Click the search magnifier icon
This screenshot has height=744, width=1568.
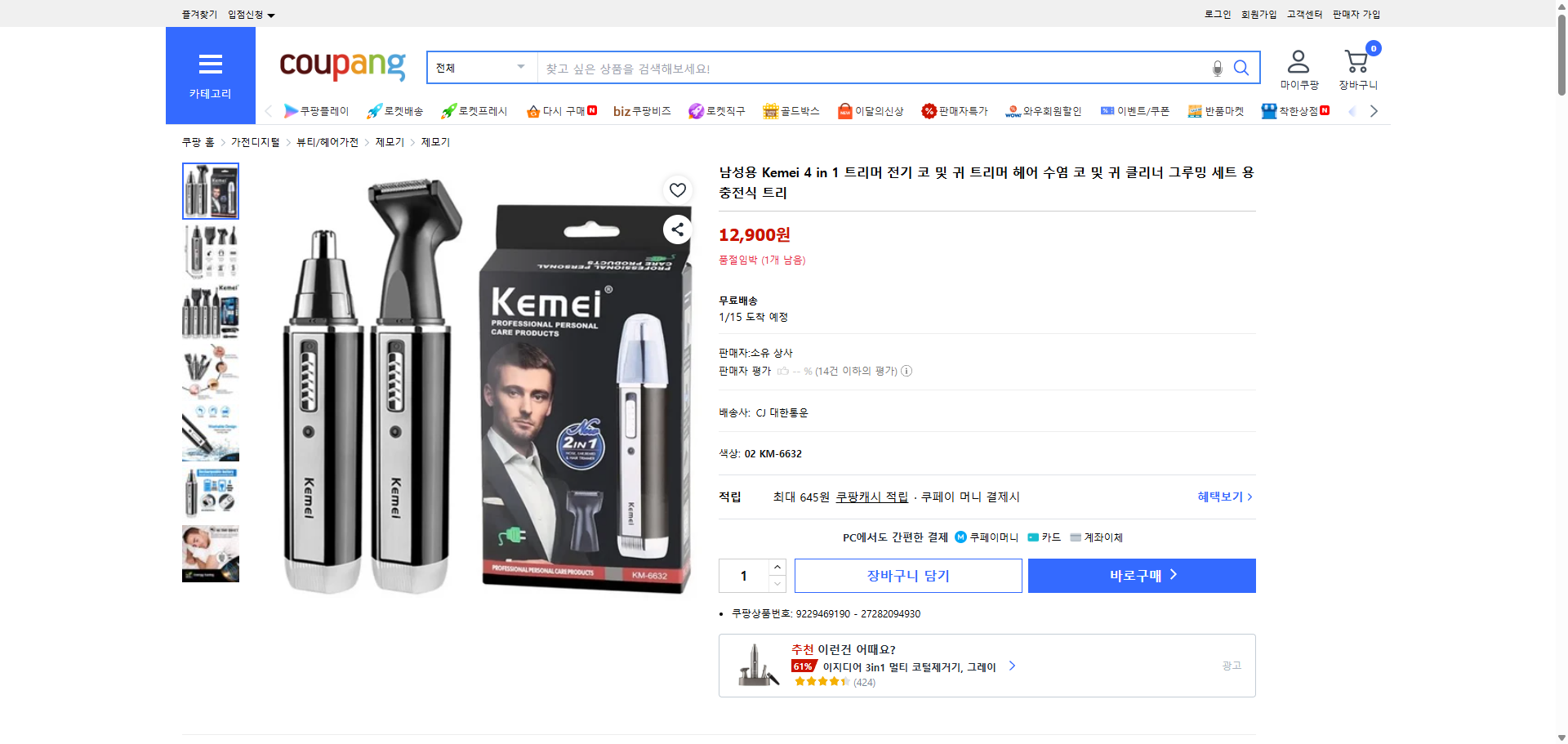click(x=1241, y=69)
